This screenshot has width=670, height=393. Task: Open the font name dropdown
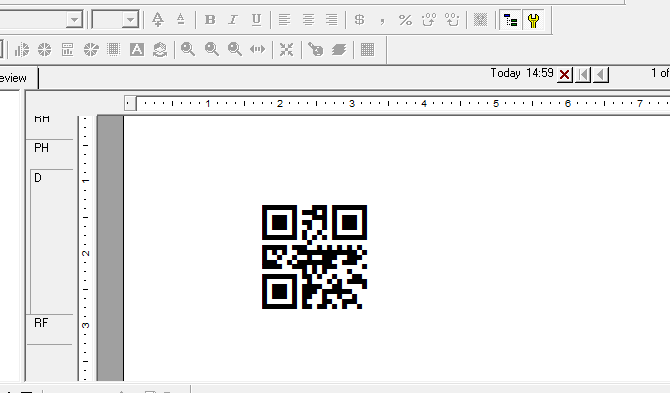click(74, 20)
